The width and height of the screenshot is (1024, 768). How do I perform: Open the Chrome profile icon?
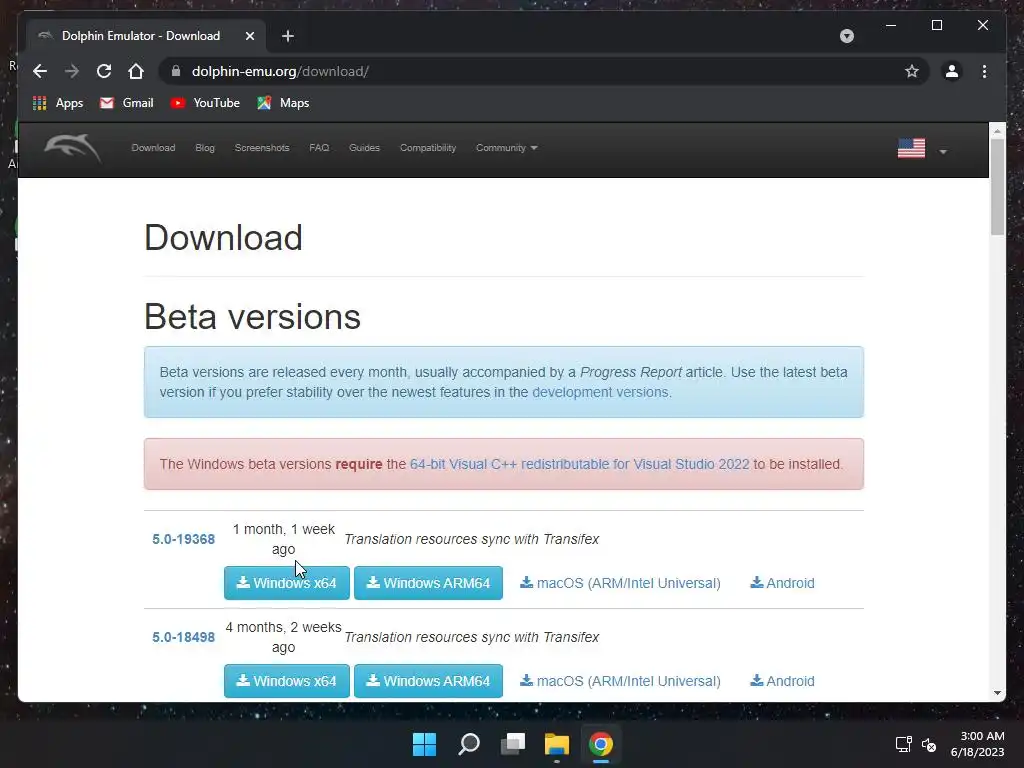[952, 71]
